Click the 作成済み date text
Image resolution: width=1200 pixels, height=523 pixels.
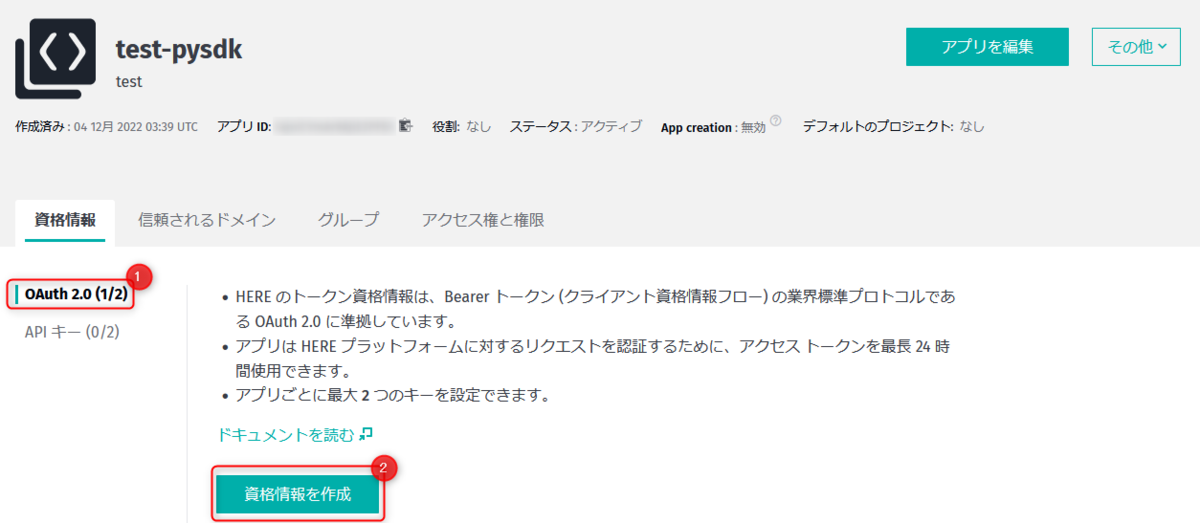pos(107,127)
